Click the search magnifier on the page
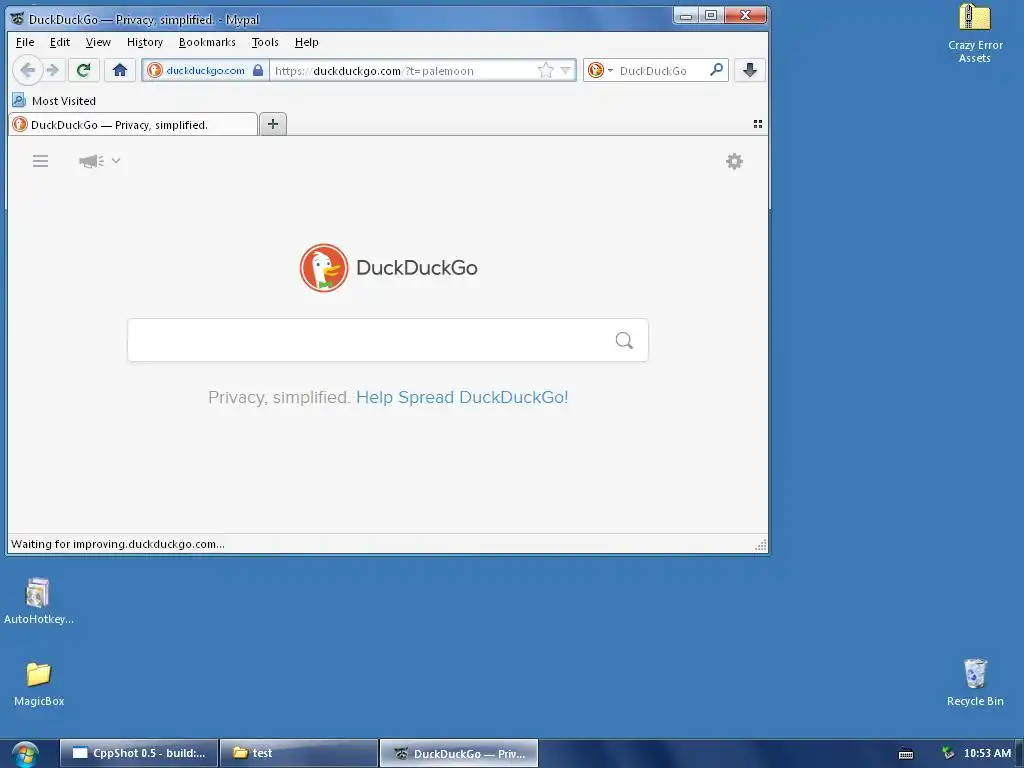1024x768 pixels. pyautogui.click(x=624, y=340)
